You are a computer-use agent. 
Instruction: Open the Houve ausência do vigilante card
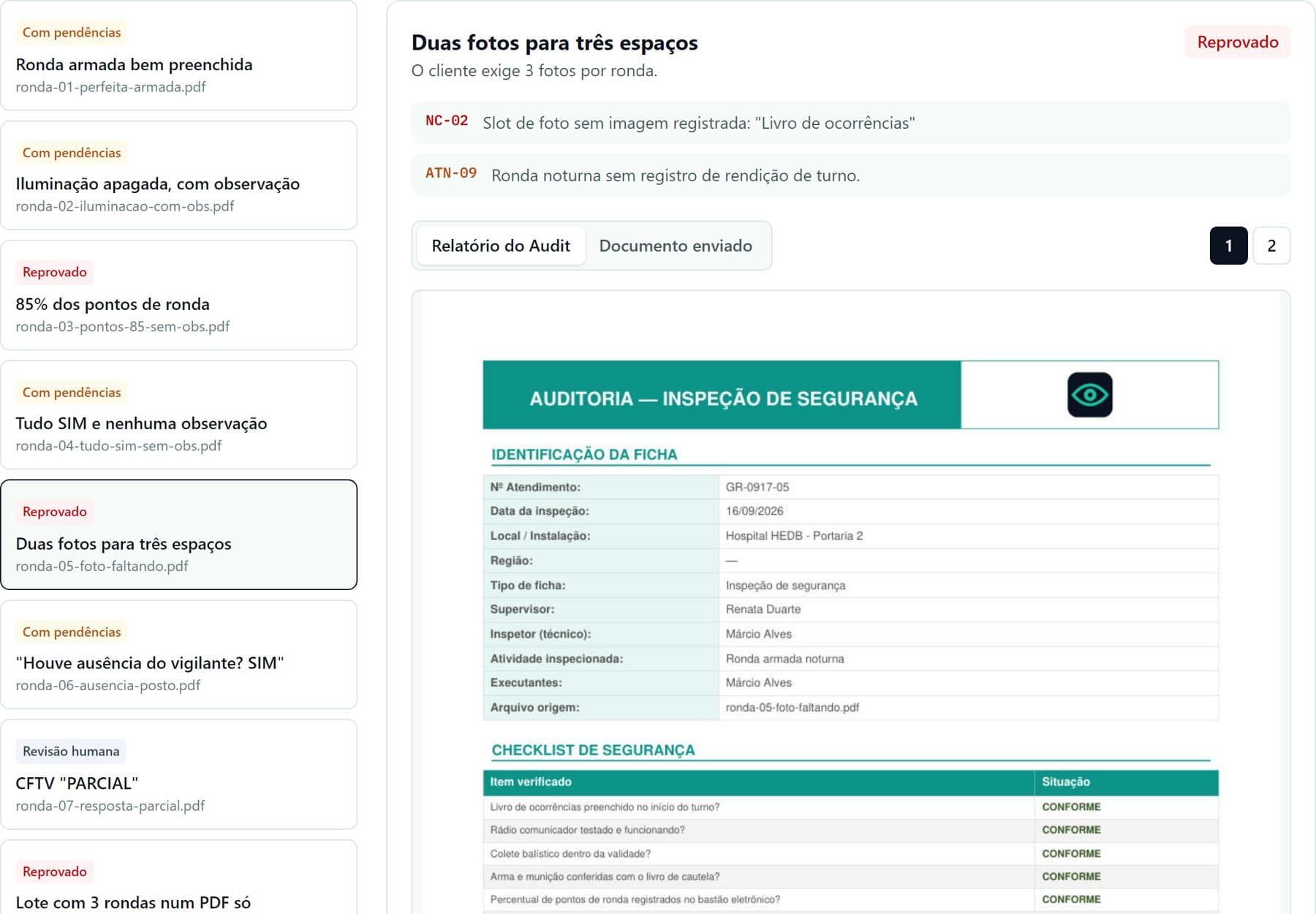[x=178, y=654]
